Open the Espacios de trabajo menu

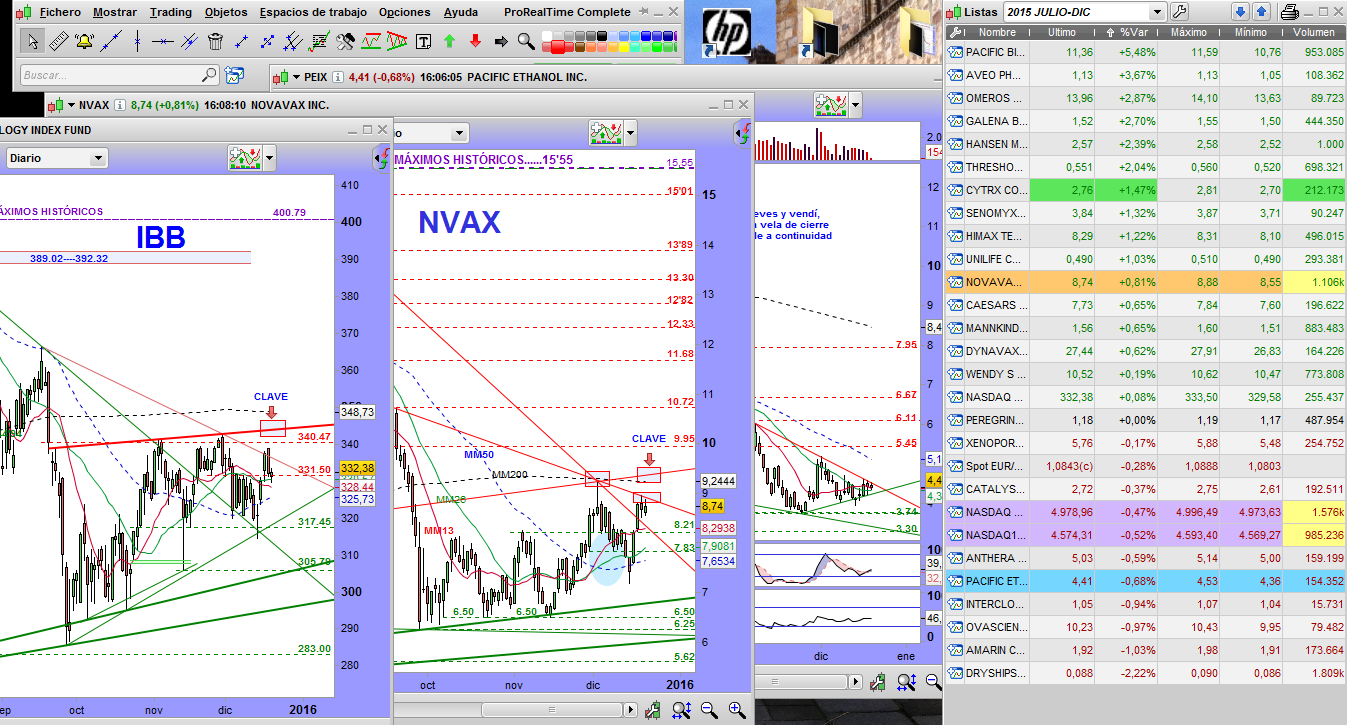click(x=313, y=12)
